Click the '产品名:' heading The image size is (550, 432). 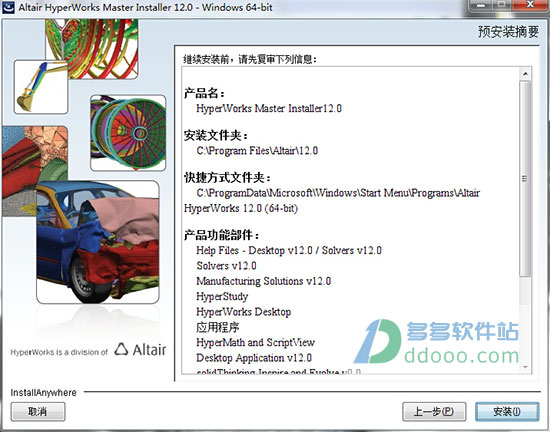pos(204,93)
